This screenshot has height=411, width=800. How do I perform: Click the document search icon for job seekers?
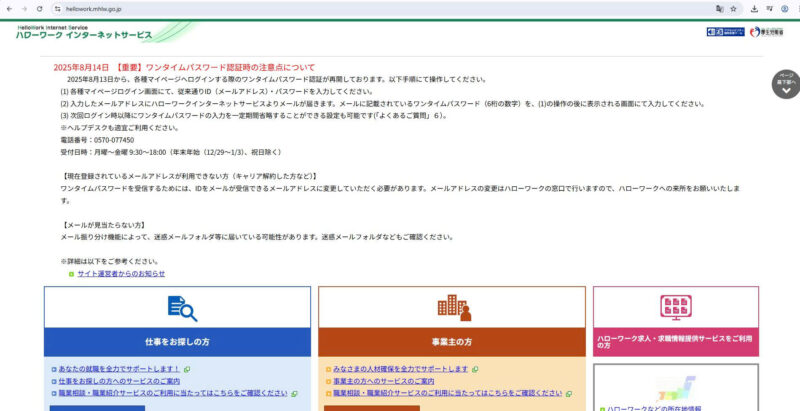point(182,308)
